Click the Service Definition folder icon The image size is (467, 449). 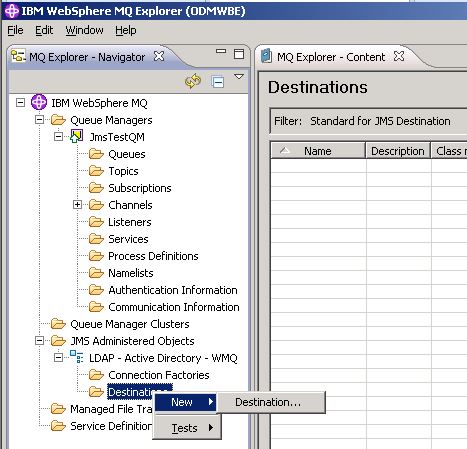point(58,426)
